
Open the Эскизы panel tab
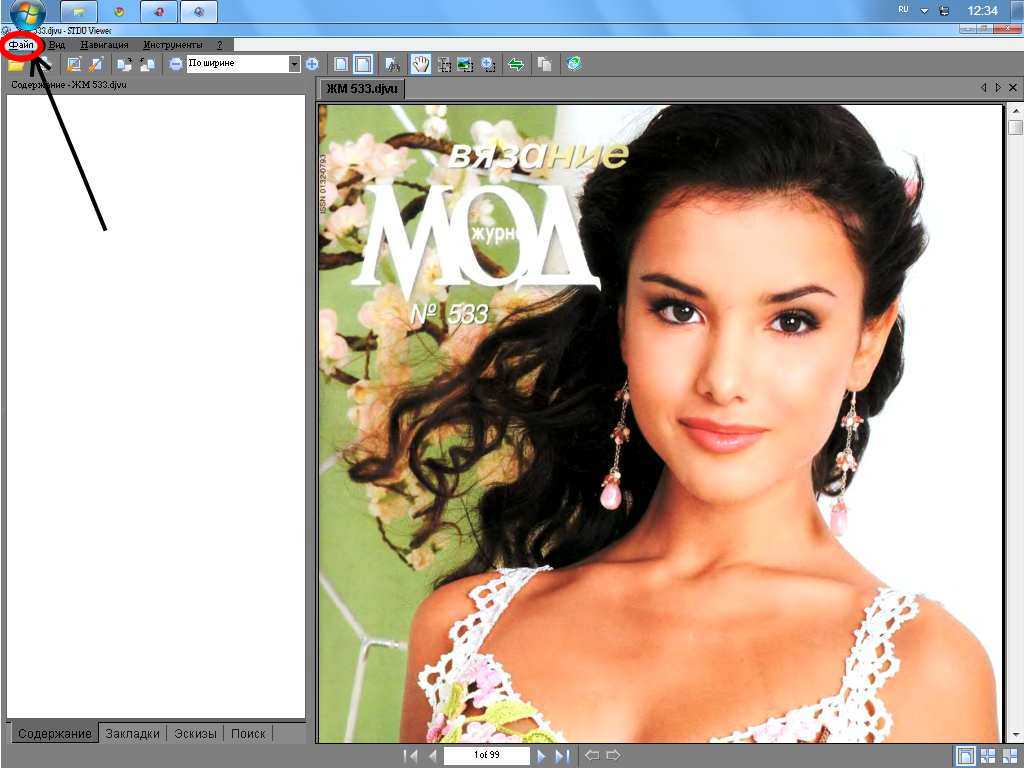point(194,733)
